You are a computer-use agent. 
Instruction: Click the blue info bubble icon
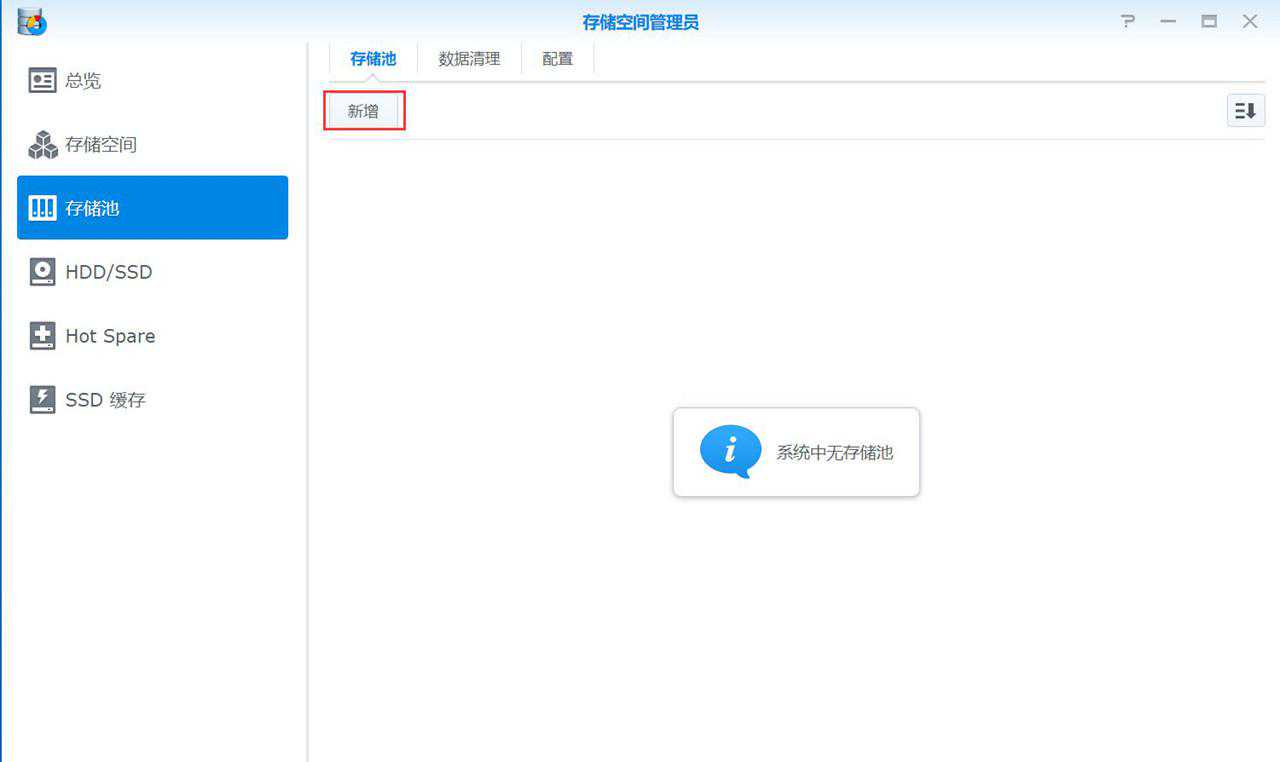[730, 452]
